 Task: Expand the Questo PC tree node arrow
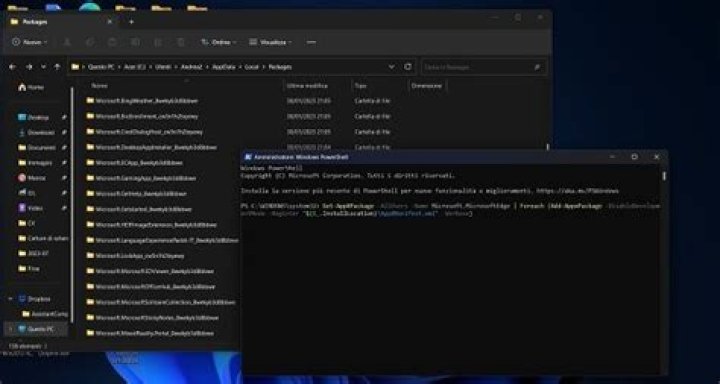click(11, 329)
